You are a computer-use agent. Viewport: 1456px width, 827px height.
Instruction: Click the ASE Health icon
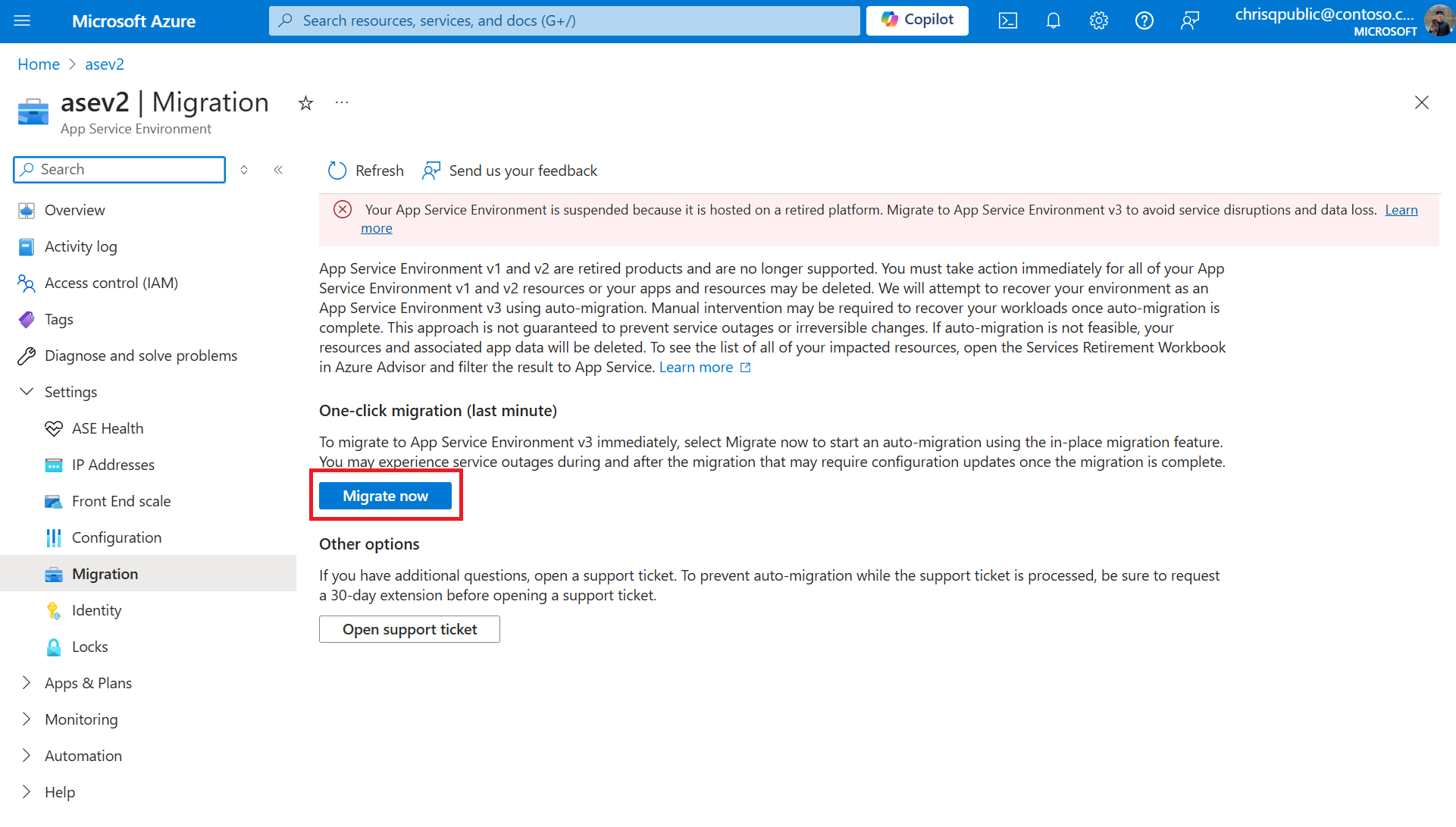[53, 428]
